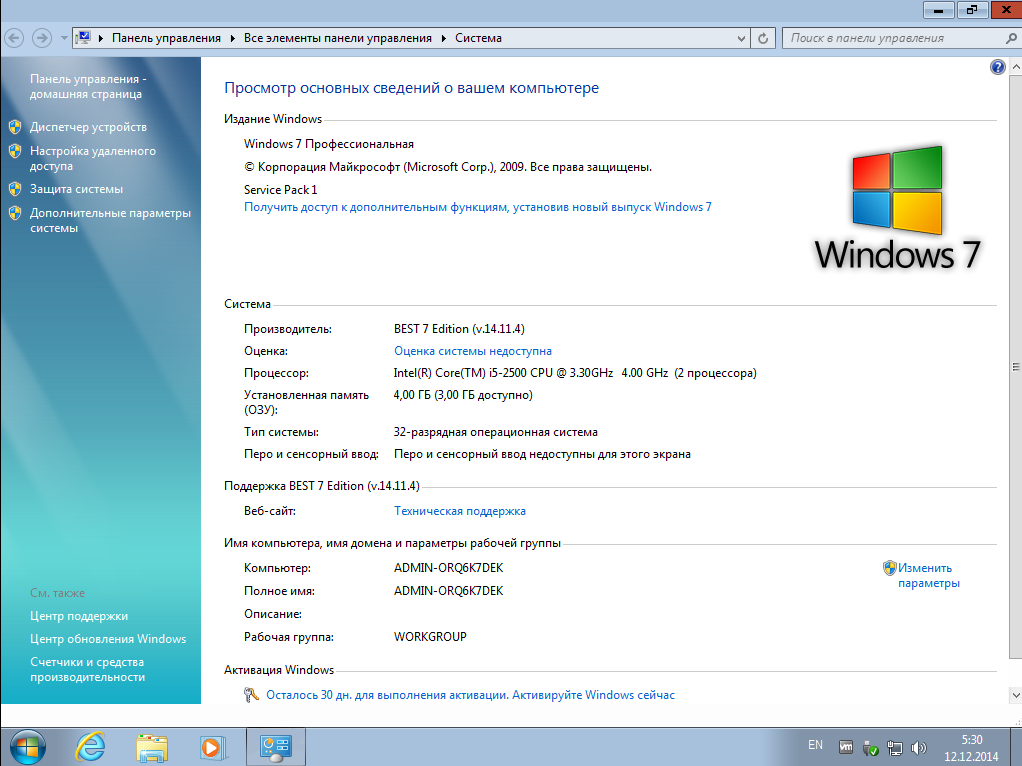Click the VMware tray icon
Image resolution: width=1022 pixels, height=766 pixels.
click(x=846, y=746)
